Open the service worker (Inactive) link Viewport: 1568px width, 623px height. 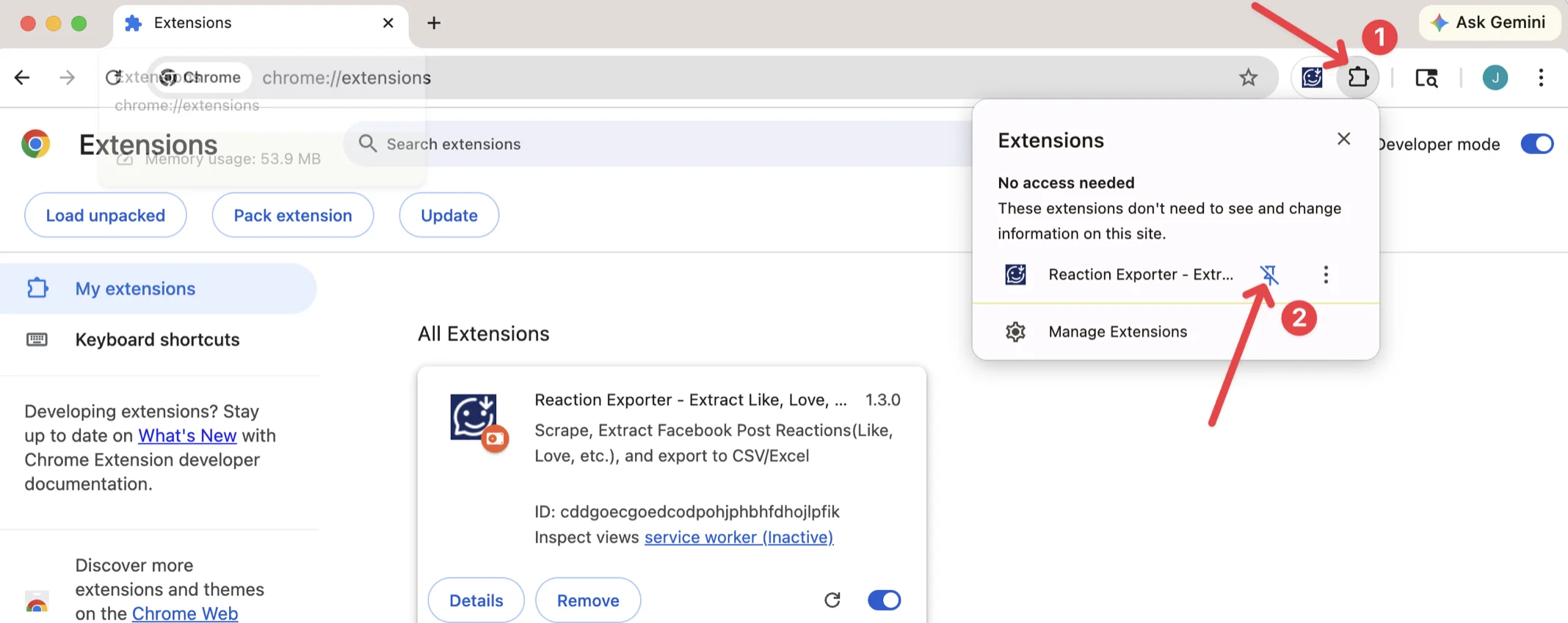(x=738, y=537)
